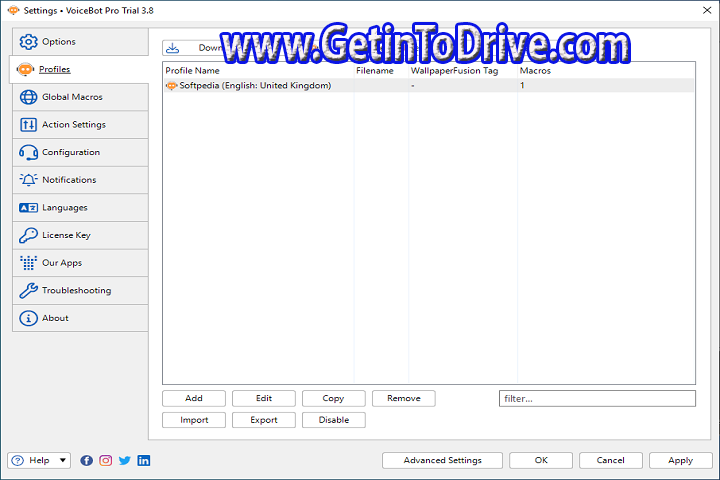Click the Notifications bell icon
The height and width of the screenshot is (480, 720).
[x=28, y=180]
